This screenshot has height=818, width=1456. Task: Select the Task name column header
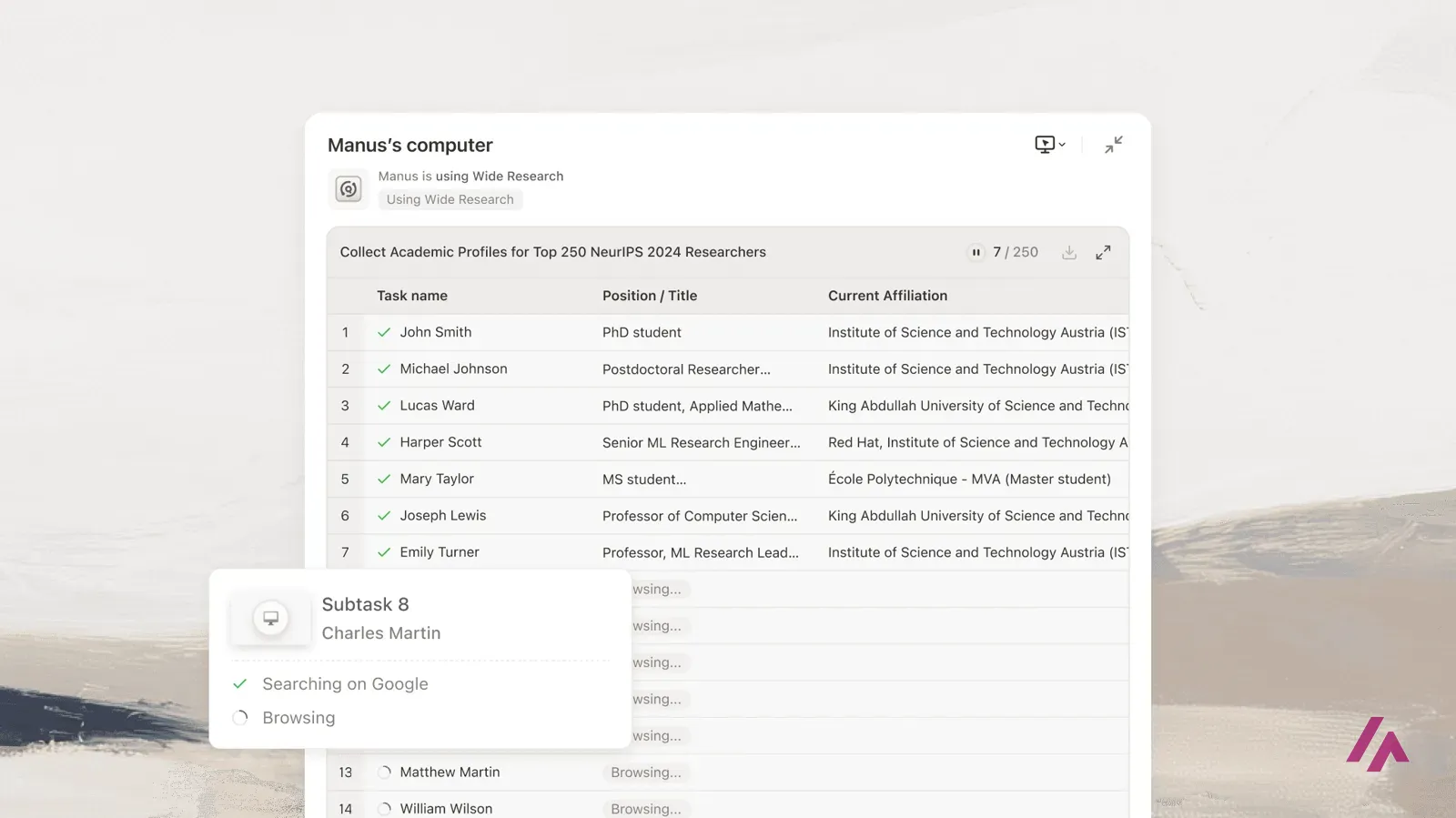click(x=412, y=296)
